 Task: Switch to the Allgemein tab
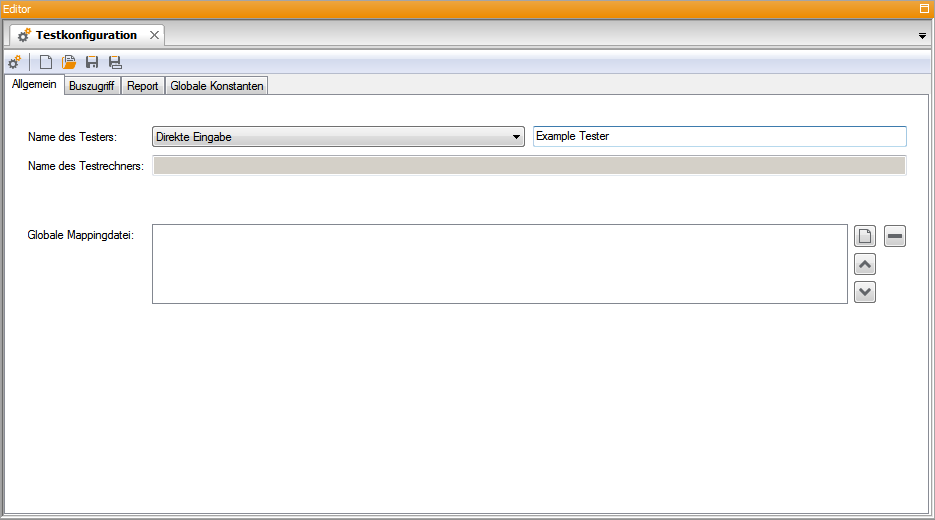(x=34, y=84)
